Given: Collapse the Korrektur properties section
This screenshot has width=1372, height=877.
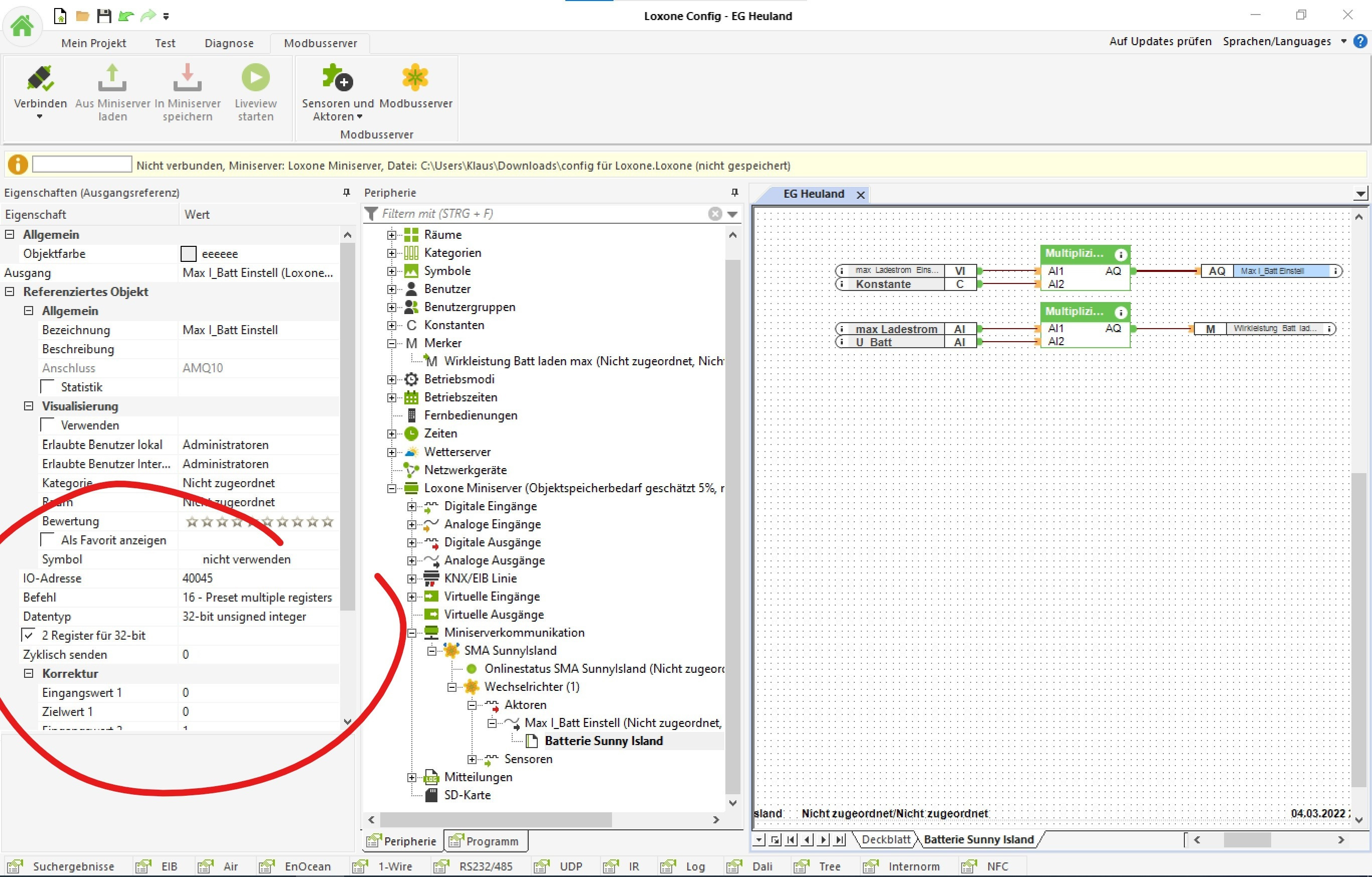Looking at the screenshot, I should (x=29, y=673).
